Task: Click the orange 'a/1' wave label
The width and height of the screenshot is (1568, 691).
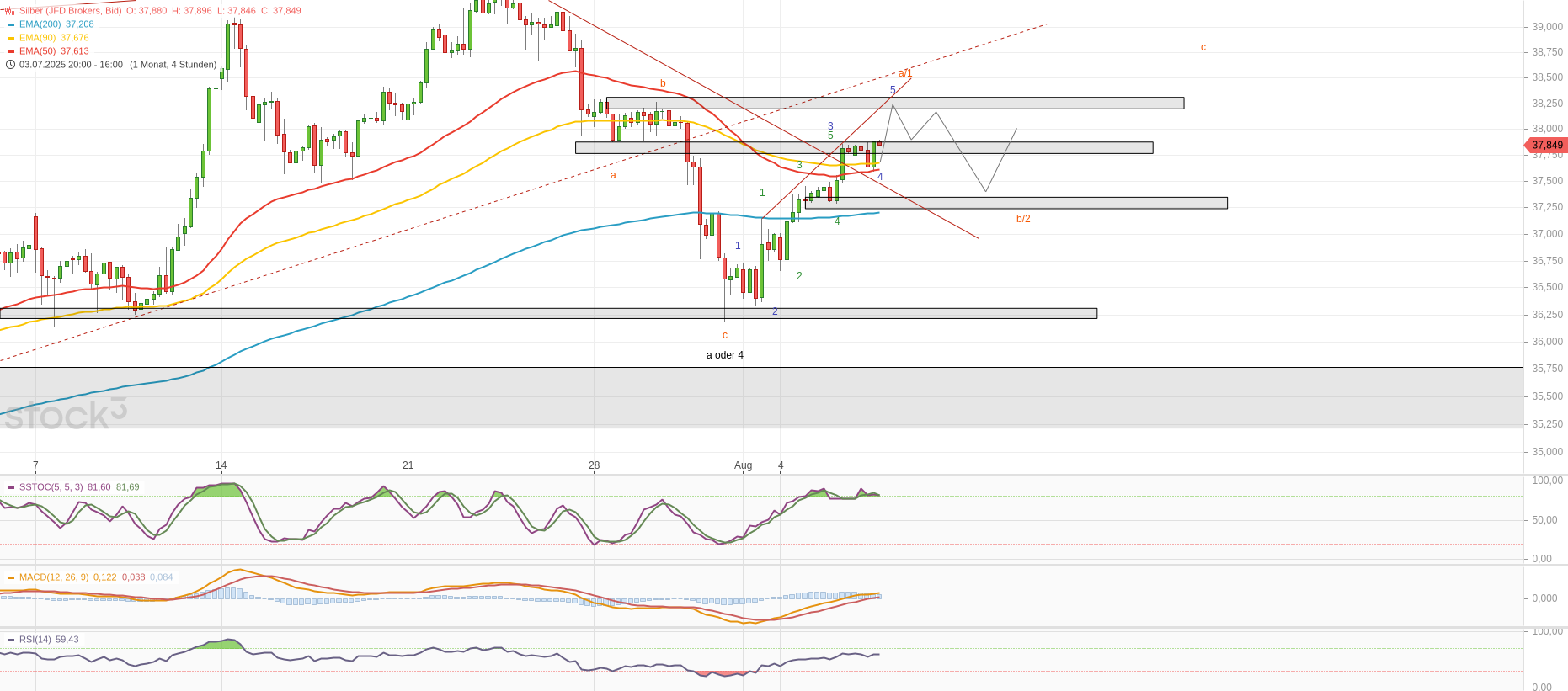Action: [904, 73]
